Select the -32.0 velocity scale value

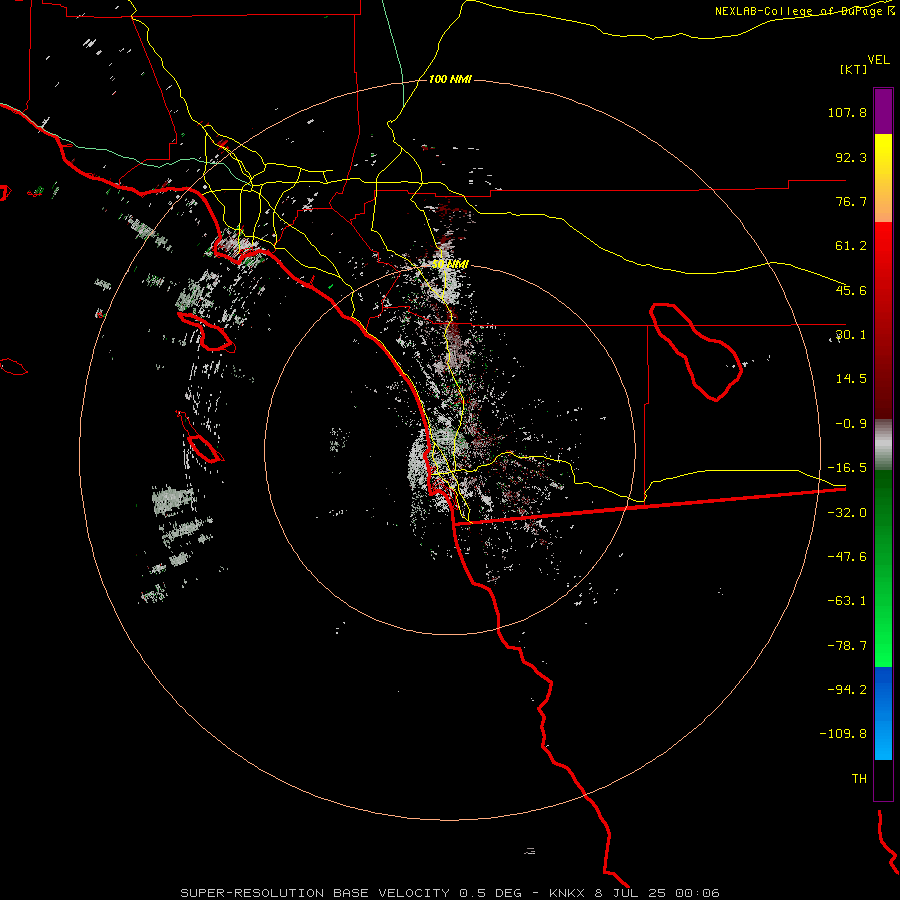click(847, 513)
